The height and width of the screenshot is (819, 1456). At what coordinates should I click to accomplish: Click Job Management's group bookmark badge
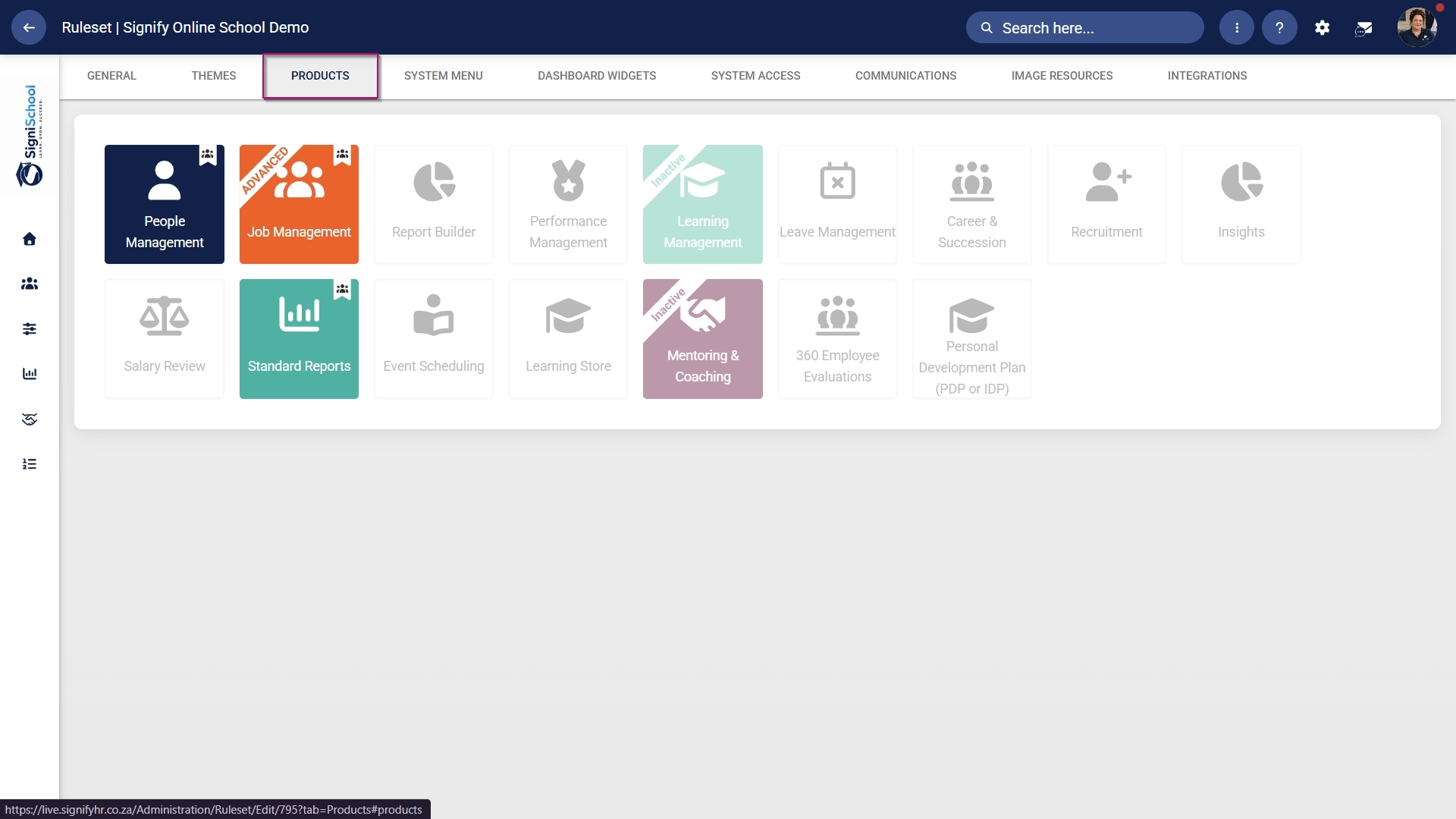pyautogui.click(x=343, y=155)
